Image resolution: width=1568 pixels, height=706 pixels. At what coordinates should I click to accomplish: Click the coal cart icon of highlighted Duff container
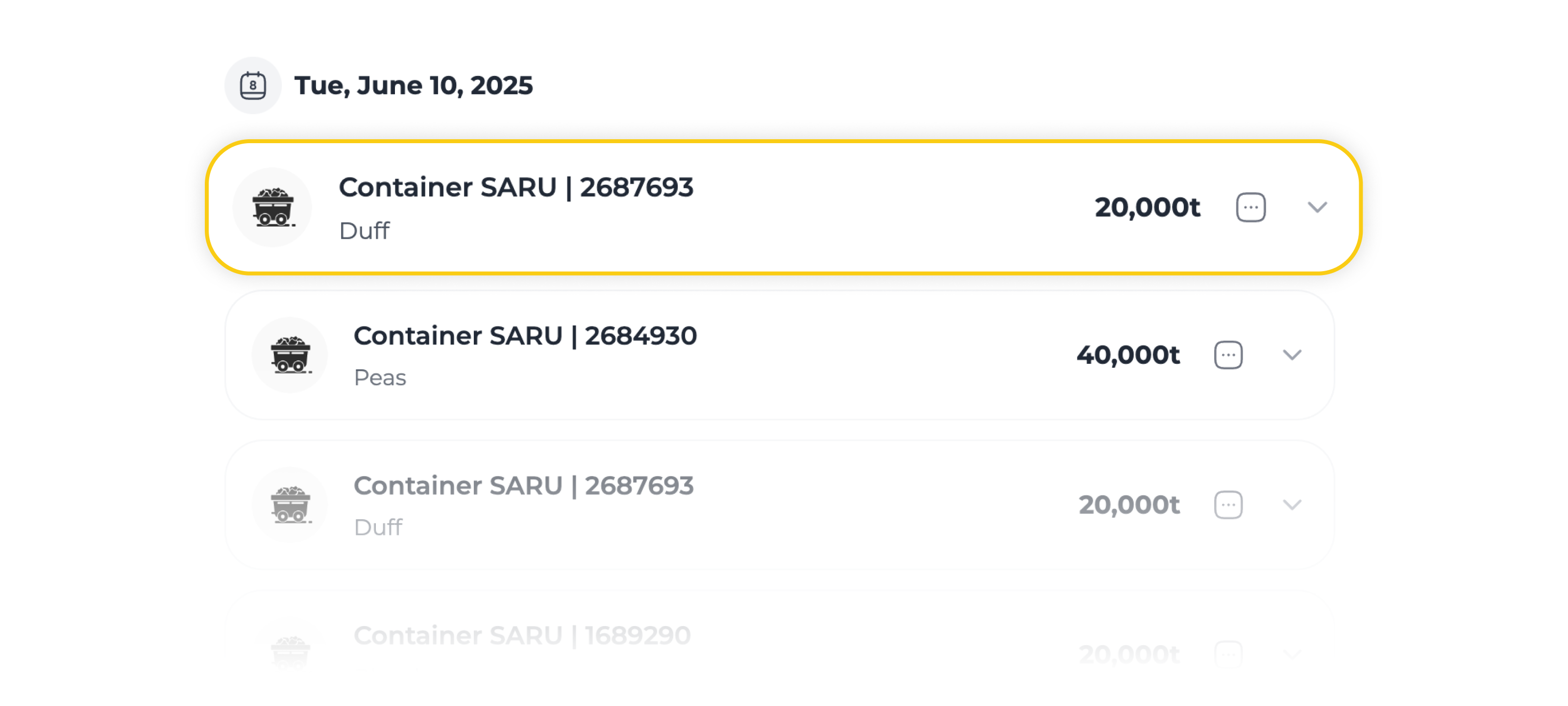(x=273, y=207)
